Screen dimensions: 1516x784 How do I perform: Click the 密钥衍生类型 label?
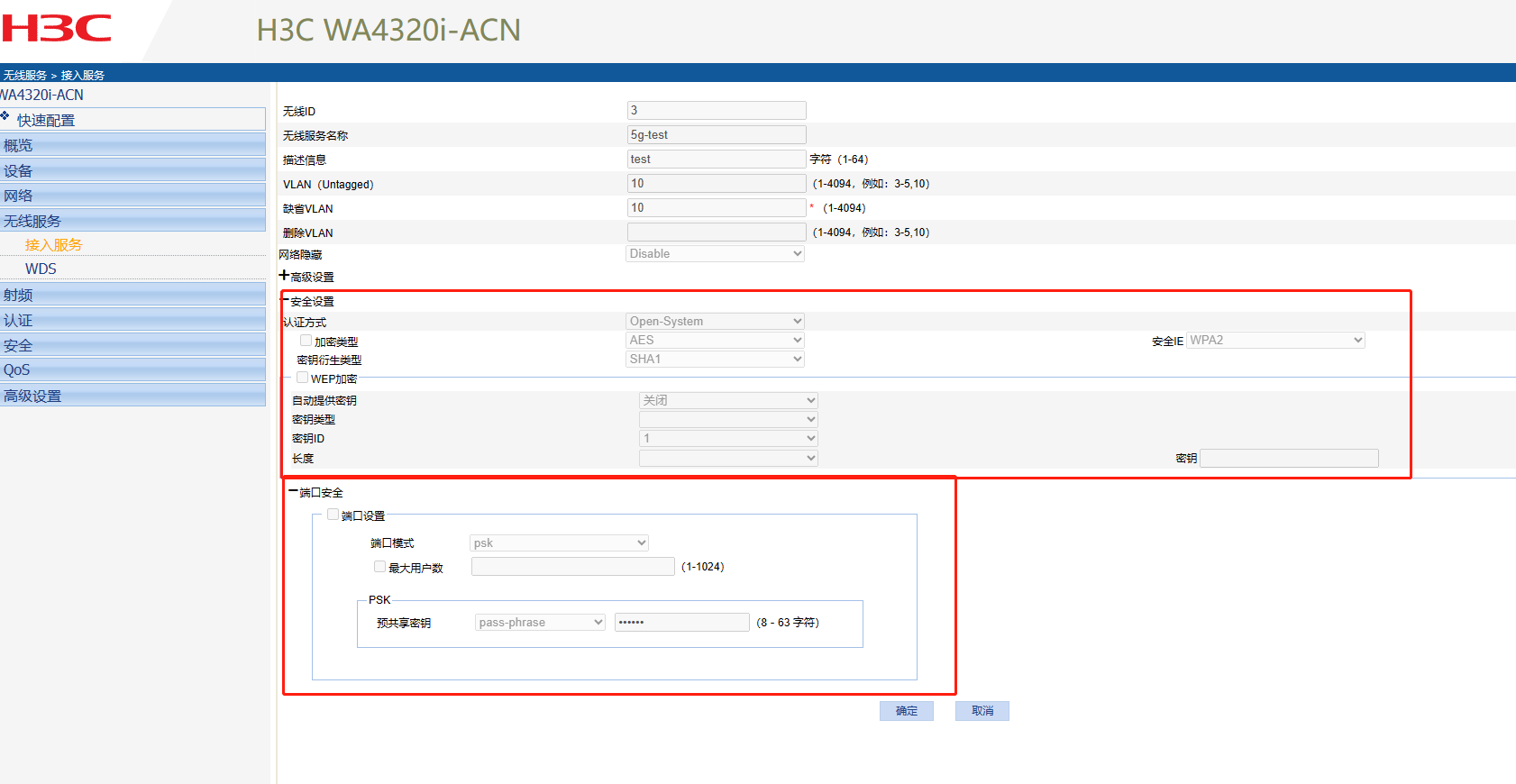pyautogui.click(x=329, y=360)
